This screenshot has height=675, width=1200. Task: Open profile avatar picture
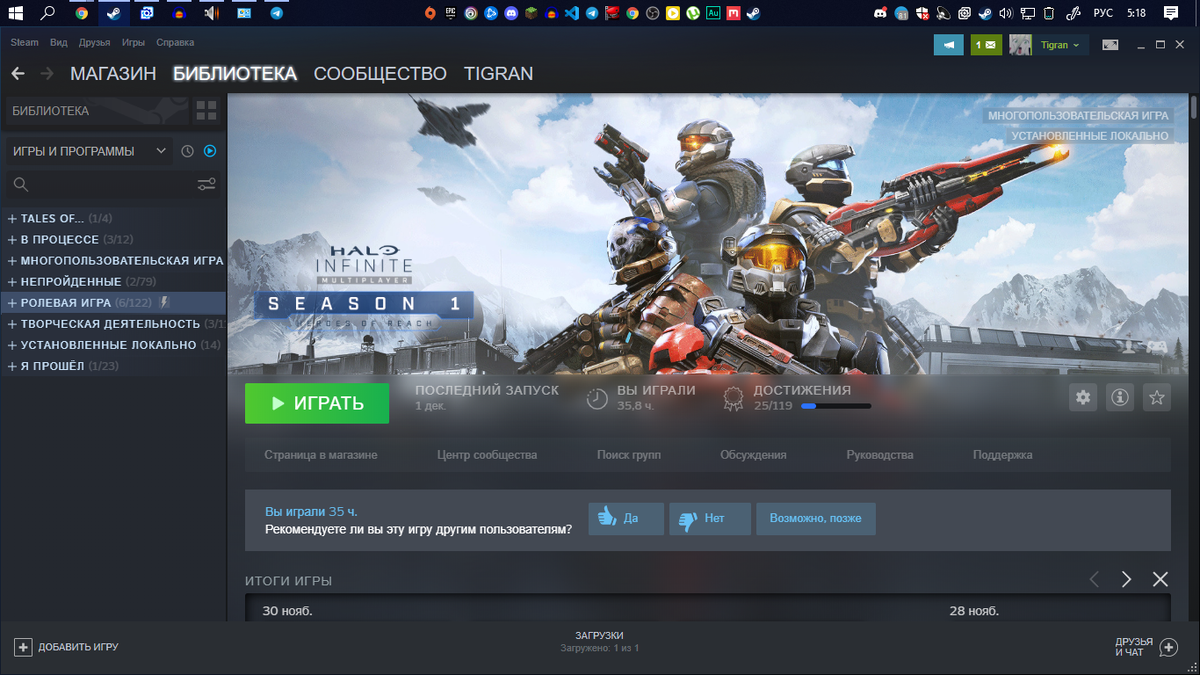click(x=1020, y=45)
